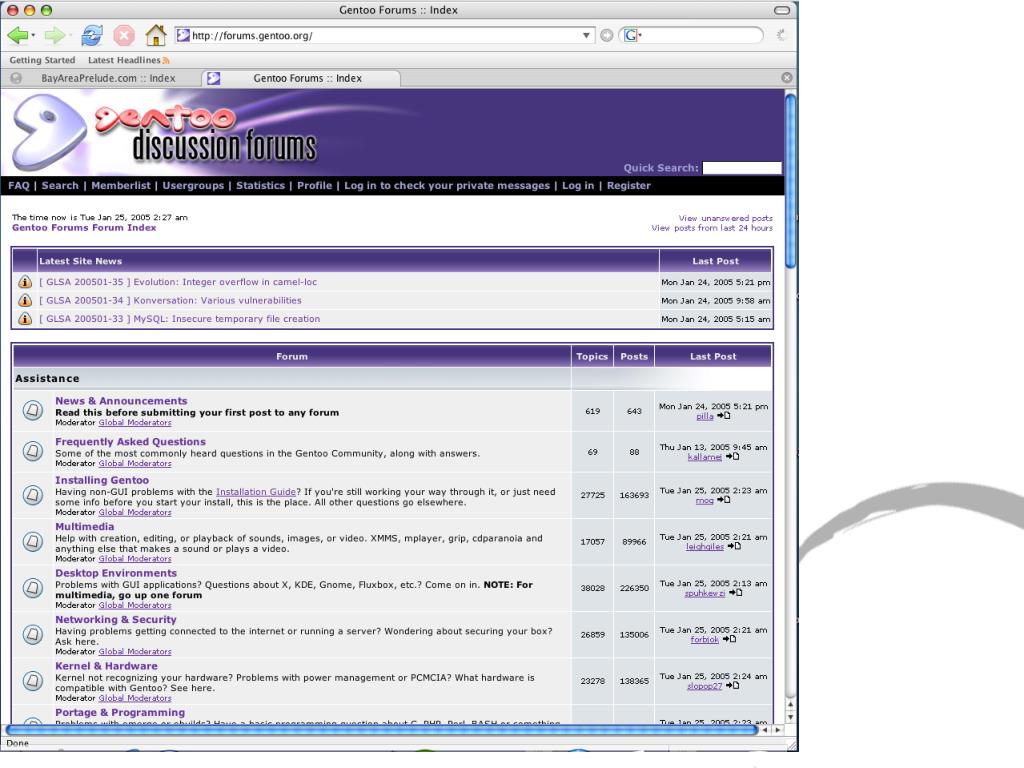Viewport: 1024px width, 768px height.
Task: Close the current tab with the tab bar close icon
Action: click(787, 78)
